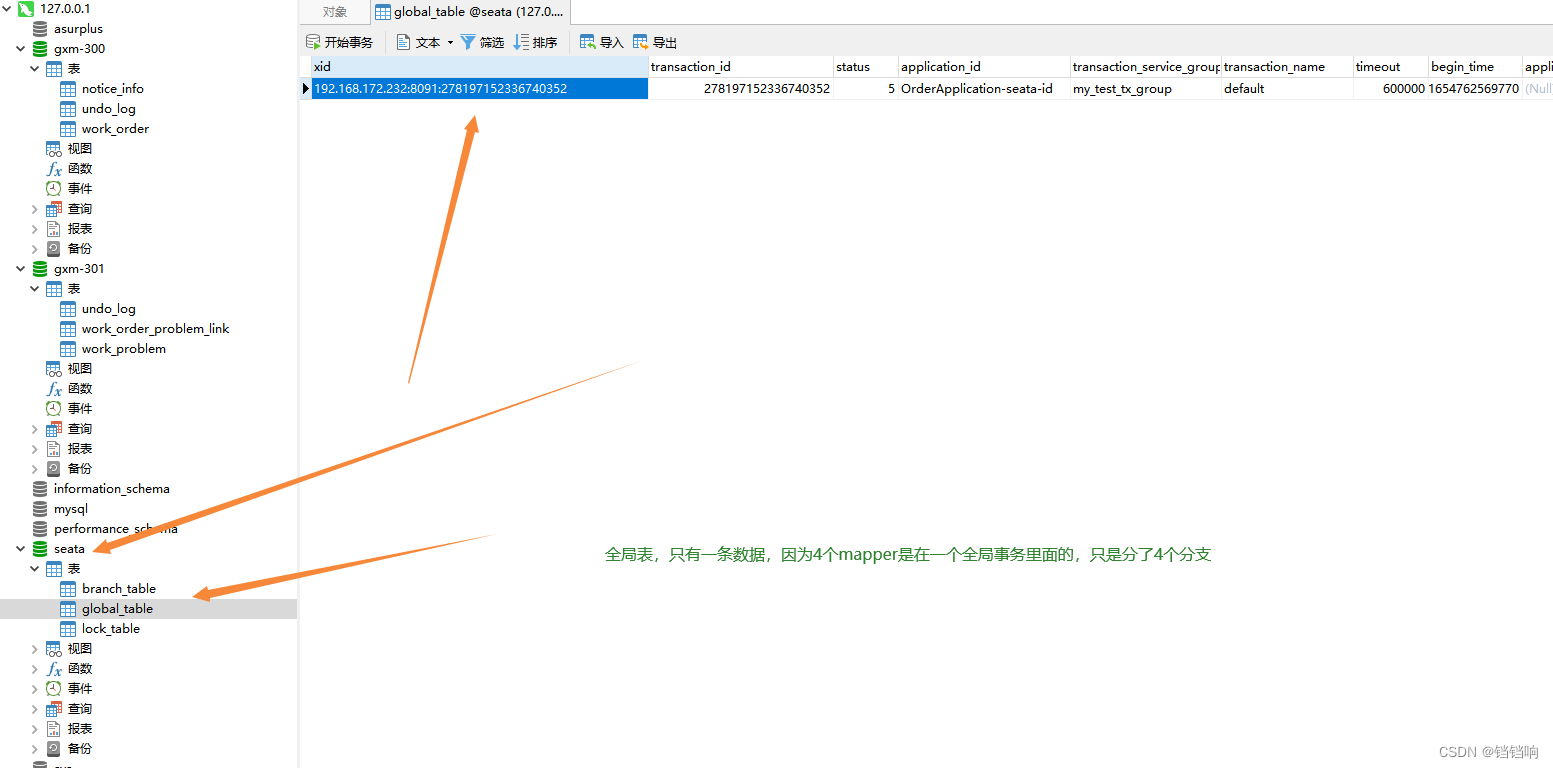The width and height of the screenshot is (1553, 768).
Task: Click the transaction_id column header
Action: point(741,67)
